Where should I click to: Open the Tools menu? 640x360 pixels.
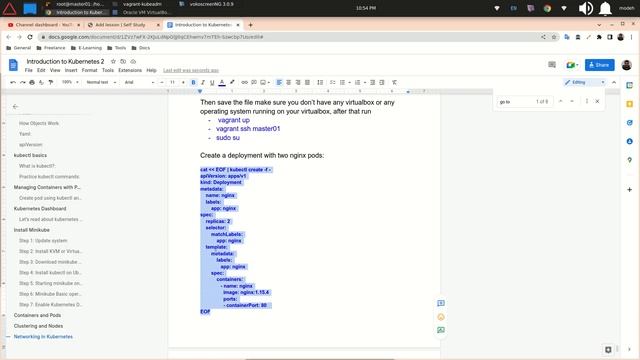(108, 70)
